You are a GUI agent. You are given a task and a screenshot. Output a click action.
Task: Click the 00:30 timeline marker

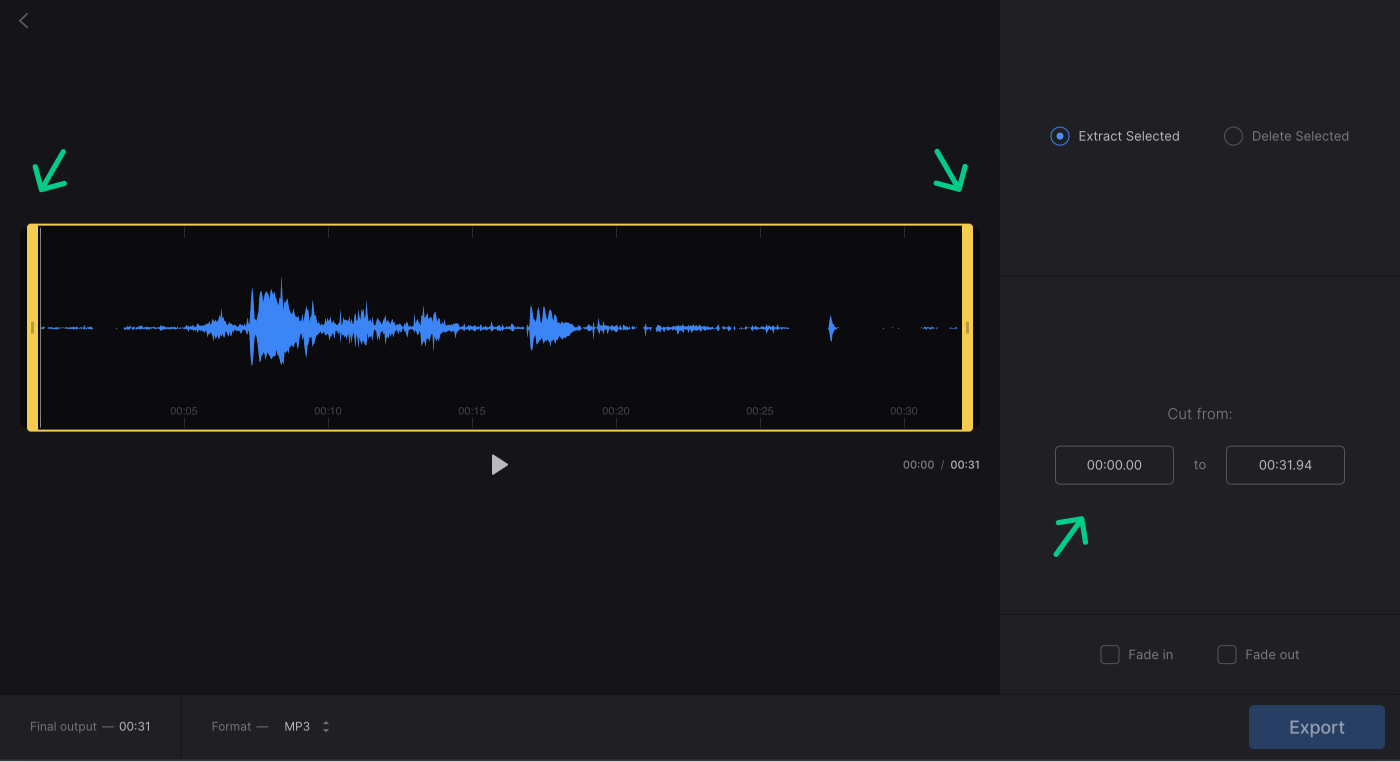[x=904, y=411]
